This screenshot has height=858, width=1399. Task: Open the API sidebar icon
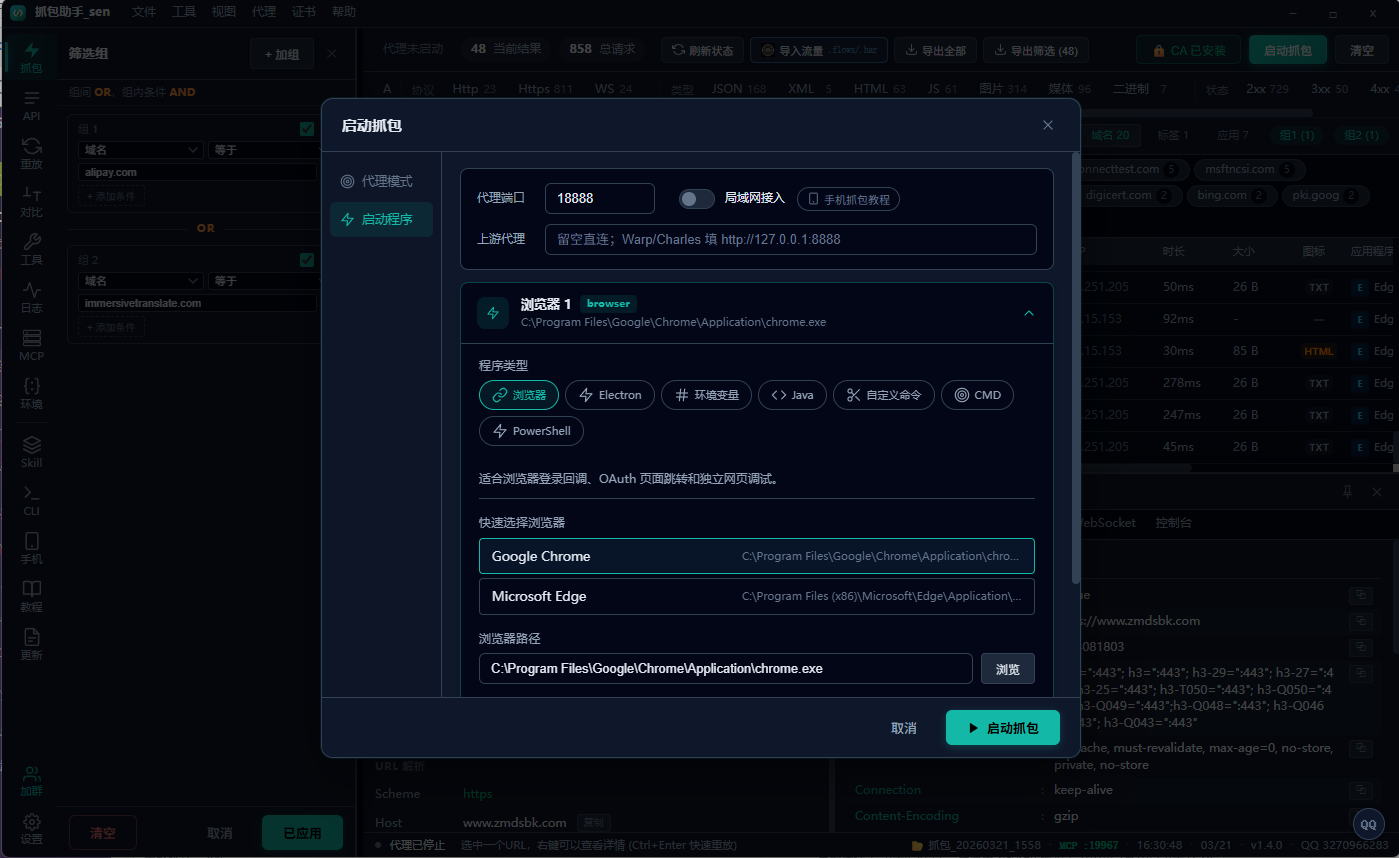coord(31,104)
